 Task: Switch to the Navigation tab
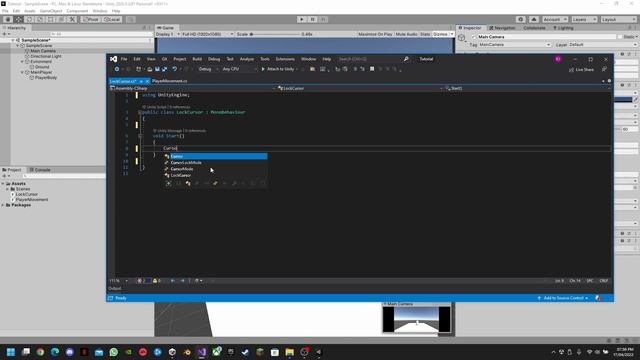coord(502,28)
